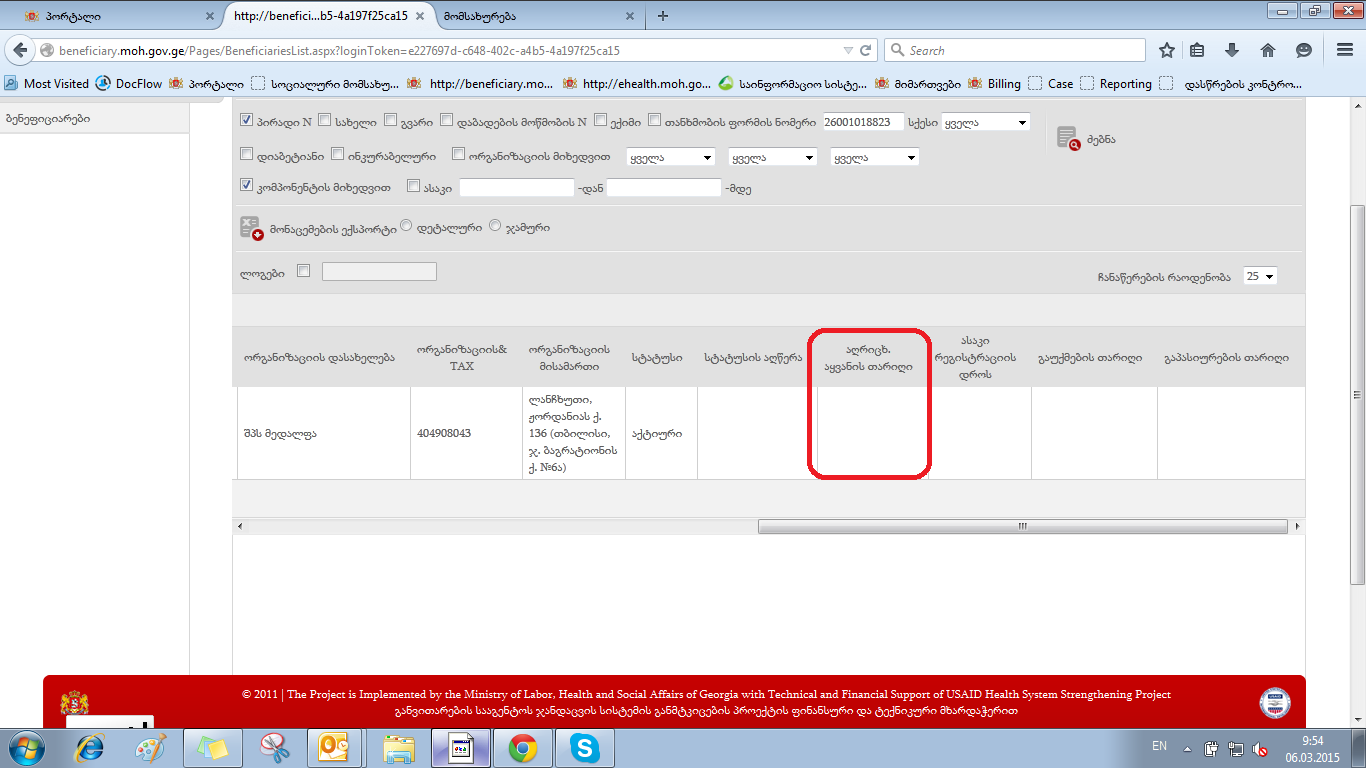This screenshot has height=768, width=1366.
Task: Open the Firefox downloads arrow icon
Action: click(1232, 50)
